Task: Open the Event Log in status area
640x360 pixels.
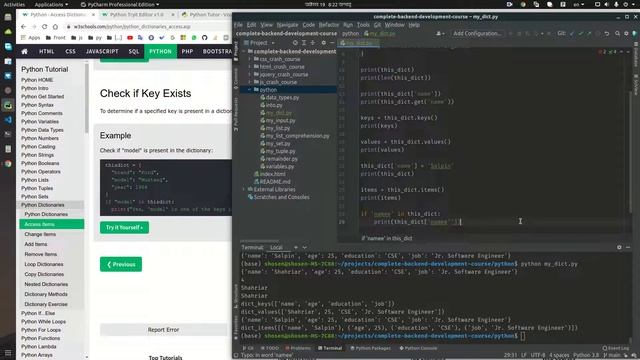Action: (x=616, y=348)
